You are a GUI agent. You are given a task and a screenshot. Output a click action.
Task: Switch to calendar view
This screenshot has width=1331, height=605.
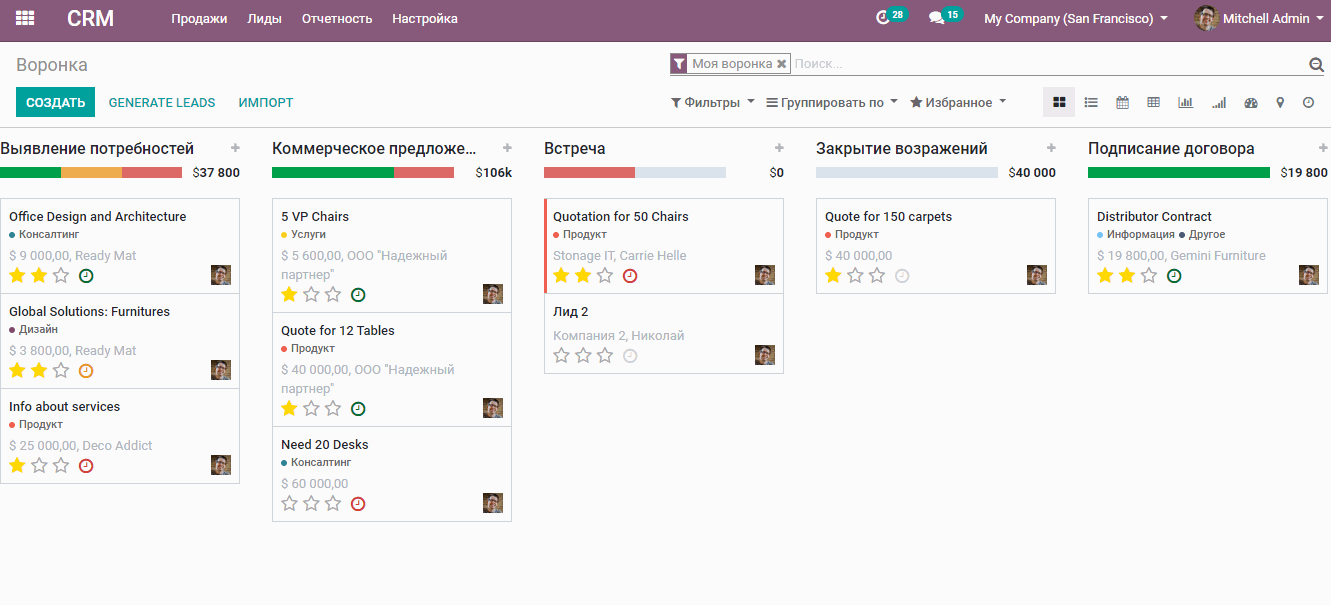point(1122,102)
